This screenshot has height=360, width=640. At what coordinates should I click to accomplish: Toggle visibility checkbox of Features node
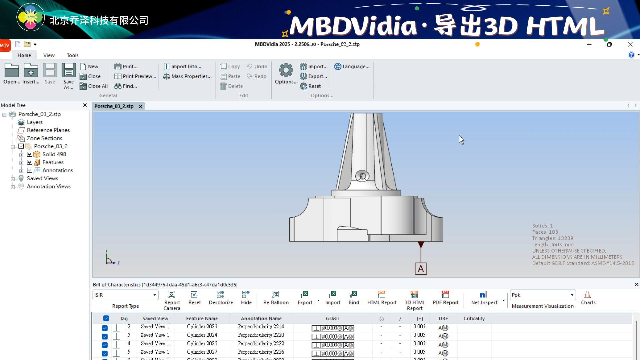(x=29, y=162)
